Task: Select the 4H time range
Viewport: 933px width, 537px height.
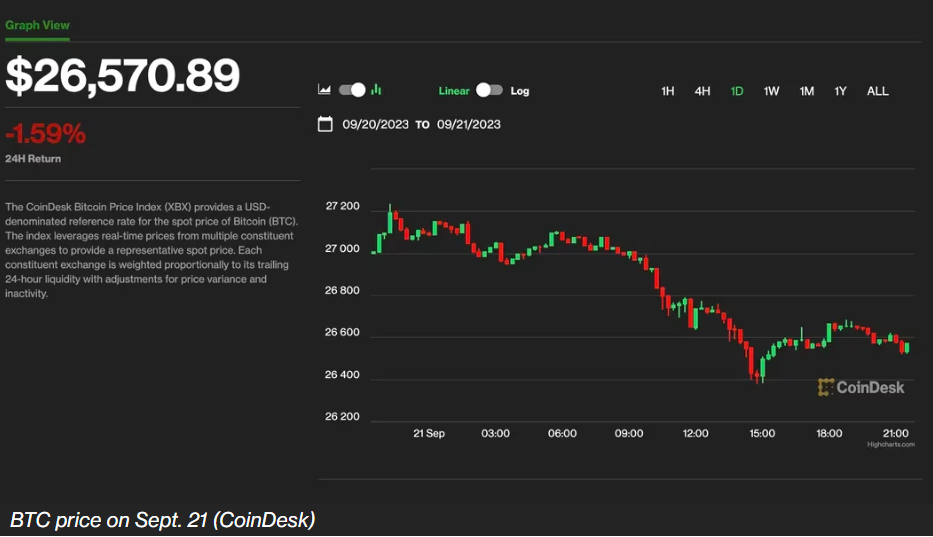Action: pyautogui.click(x=703, y=91)
